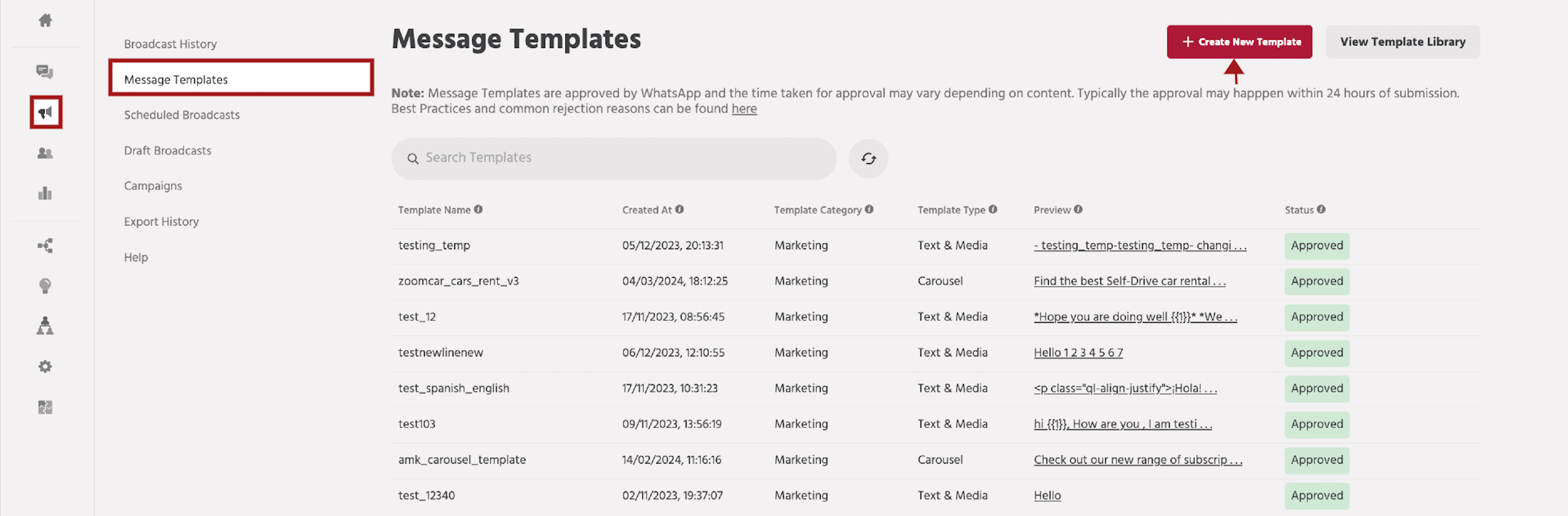Viewport: 1568px width, 516px height.
Task: Click the lightbulb ideas icon
Action: click(x=46, y=286)
